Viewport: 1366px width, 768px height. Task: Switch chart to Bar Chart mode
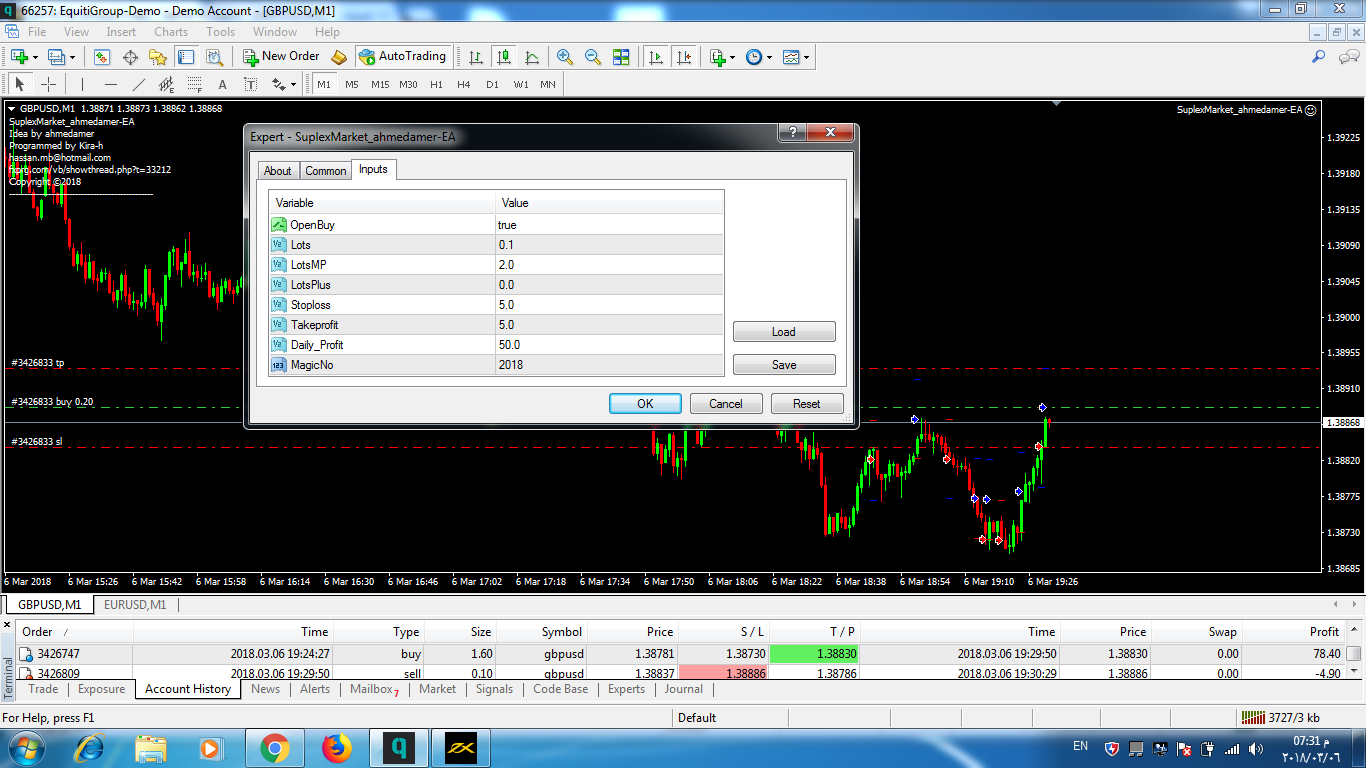(476, 57)
